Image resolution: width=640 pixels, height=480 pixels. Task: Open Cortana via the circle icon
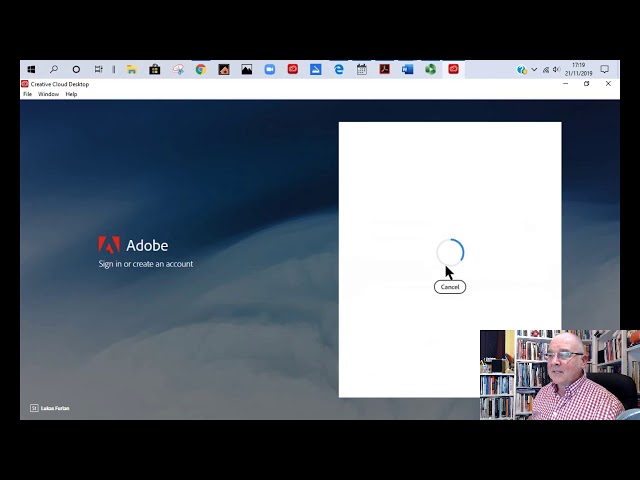pyautogui.click(x=76, y=69)
